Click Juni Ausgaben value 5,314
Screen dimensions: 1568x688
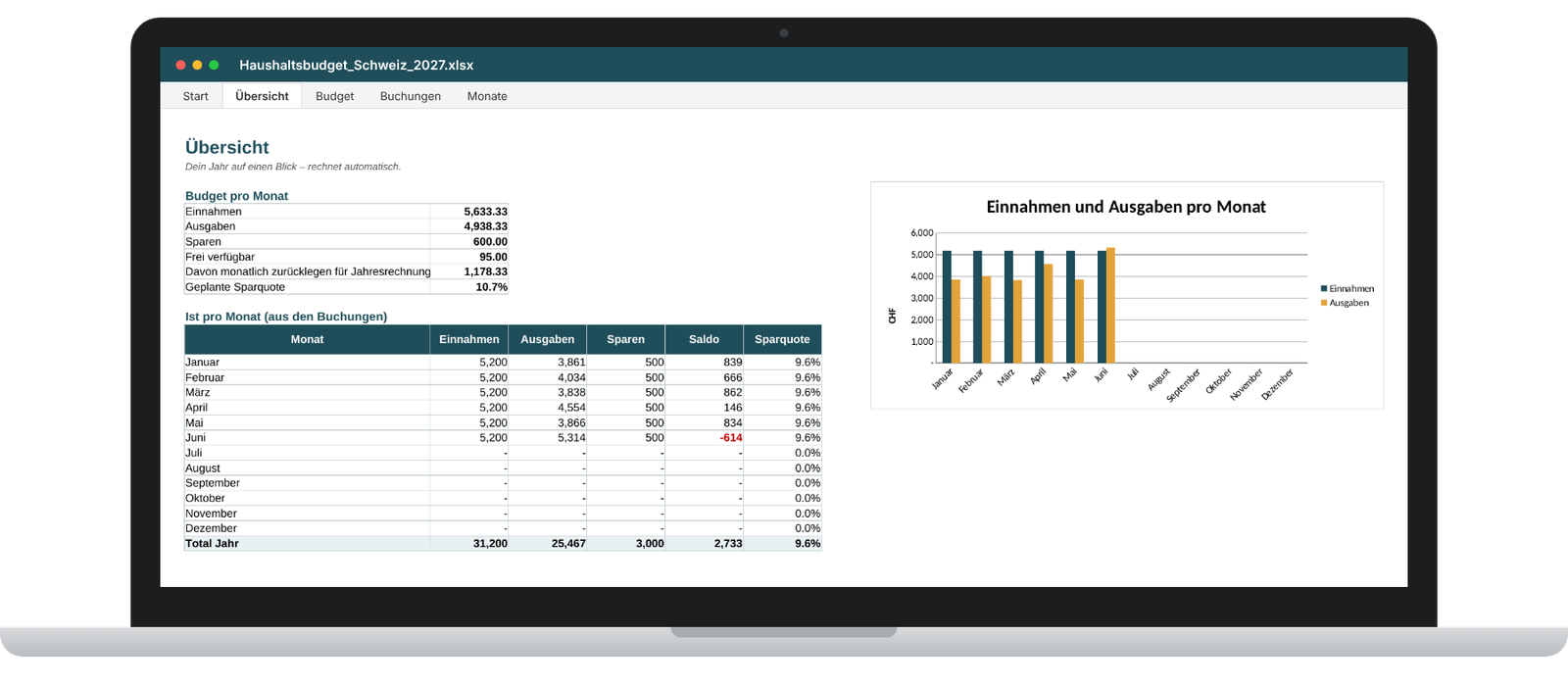571,438
